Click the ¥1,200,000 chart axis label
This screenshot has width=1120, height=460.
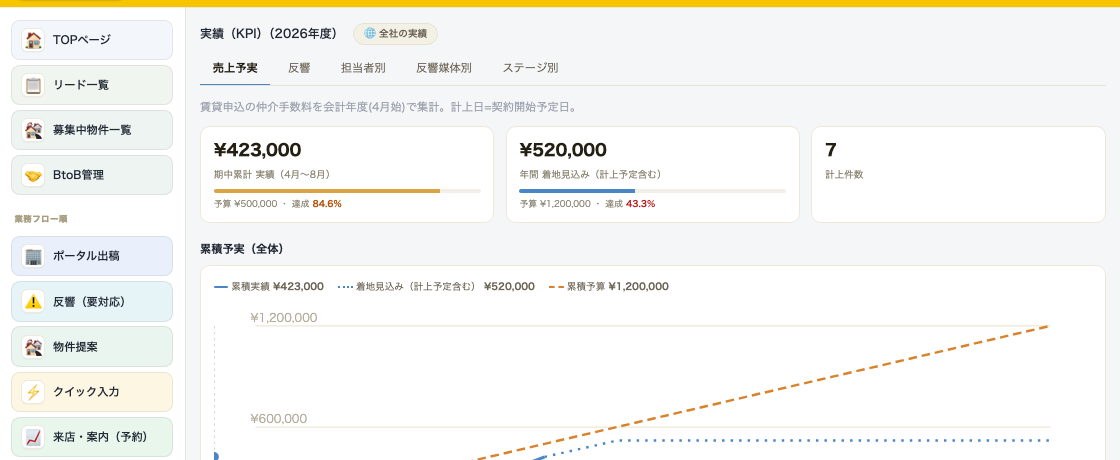point(284,318)
